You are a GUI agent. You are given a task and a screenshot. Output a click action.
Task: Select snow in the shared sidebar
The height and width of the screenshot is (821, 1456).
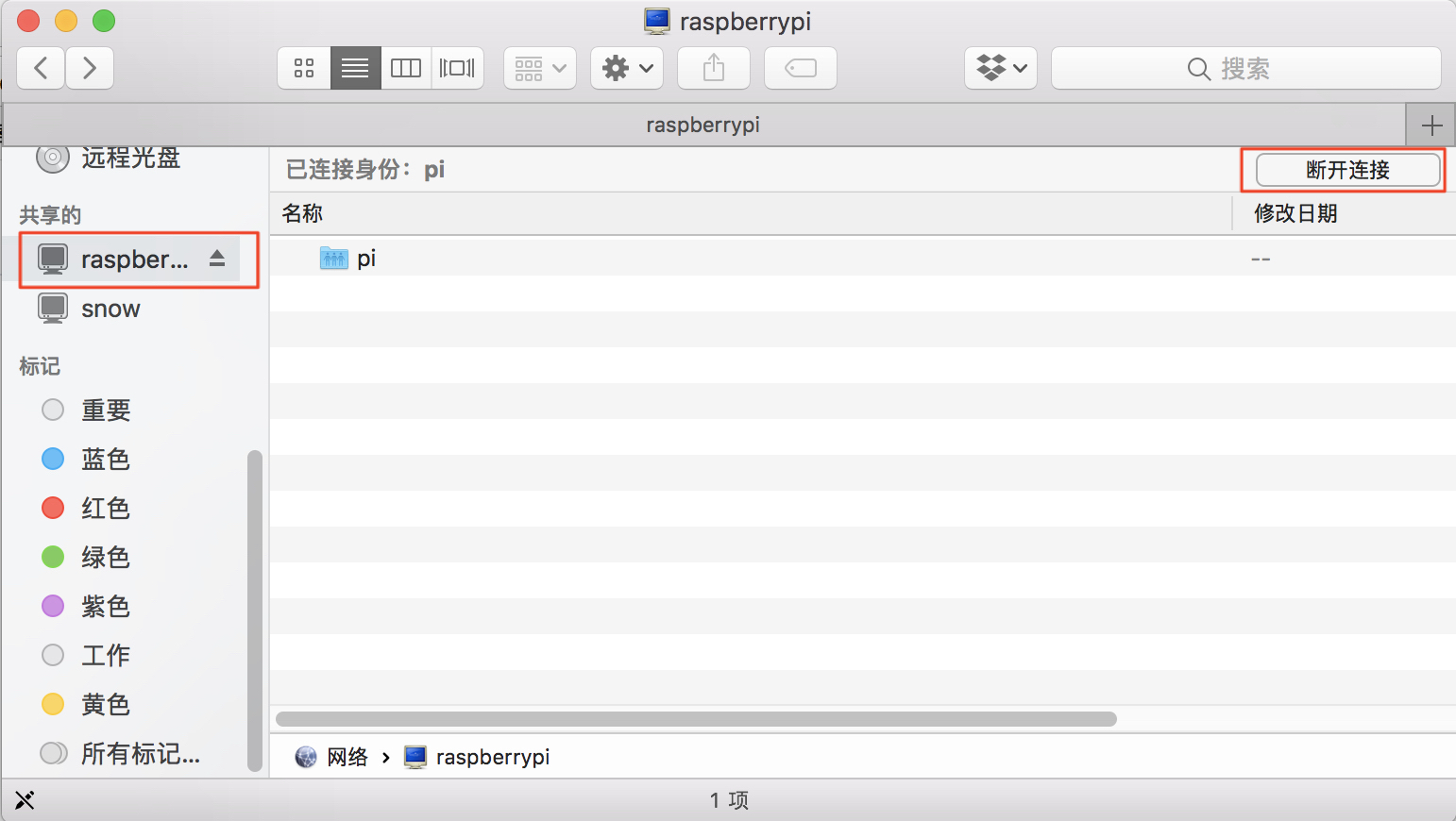pos(110,309)
